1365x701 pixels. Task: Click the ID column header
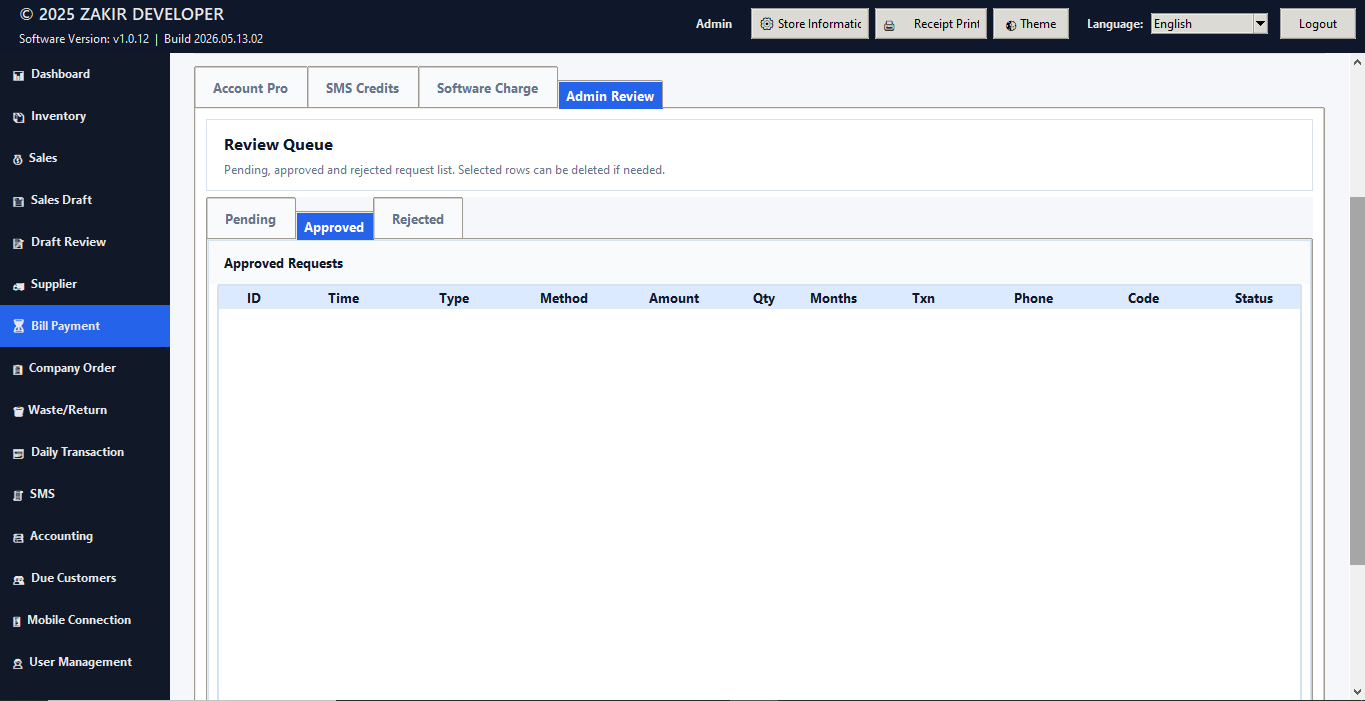click(x=254, y=298)
